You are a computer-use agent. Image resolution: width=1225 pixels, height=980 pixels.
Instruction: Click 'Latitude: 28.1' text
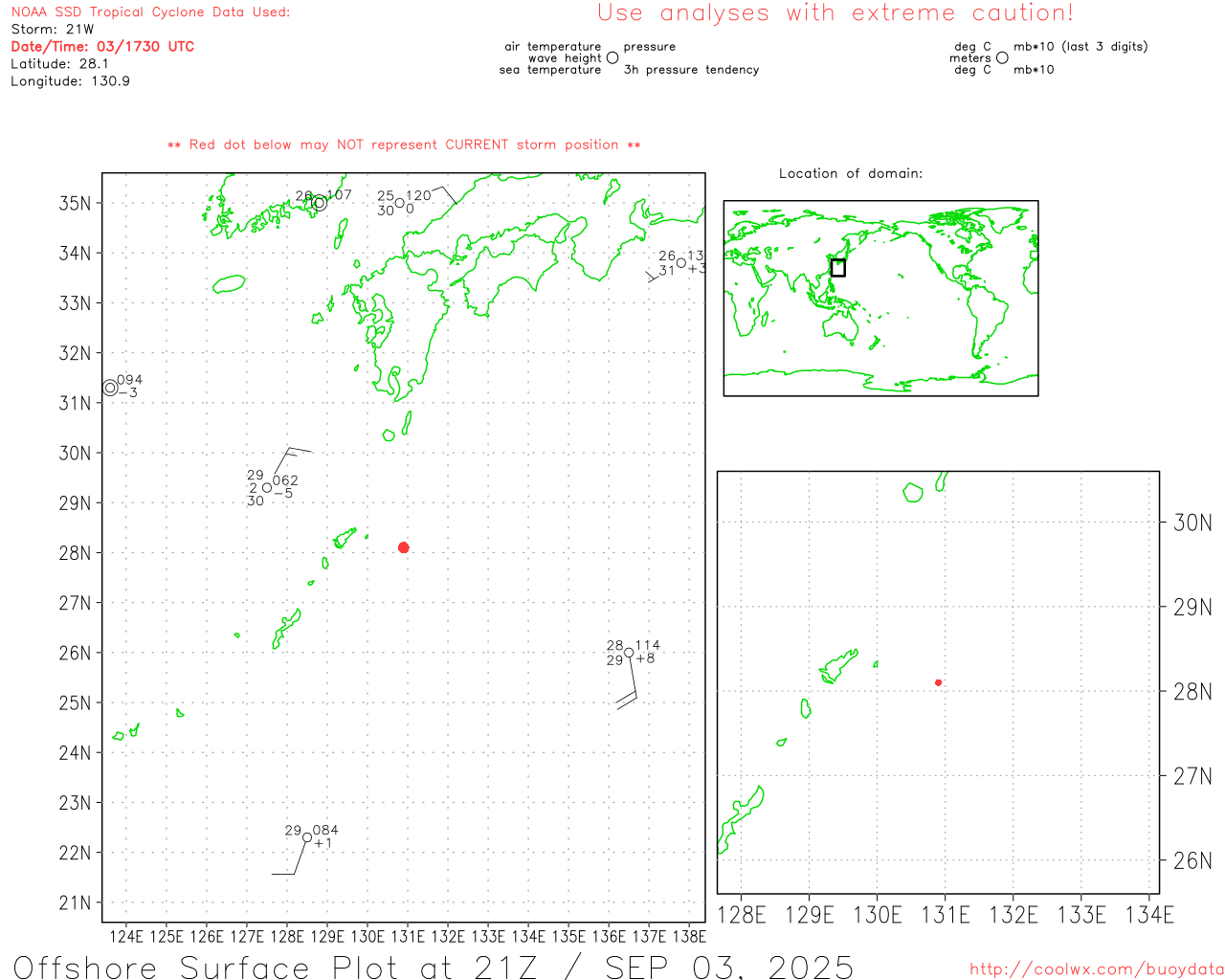(59, 64)
